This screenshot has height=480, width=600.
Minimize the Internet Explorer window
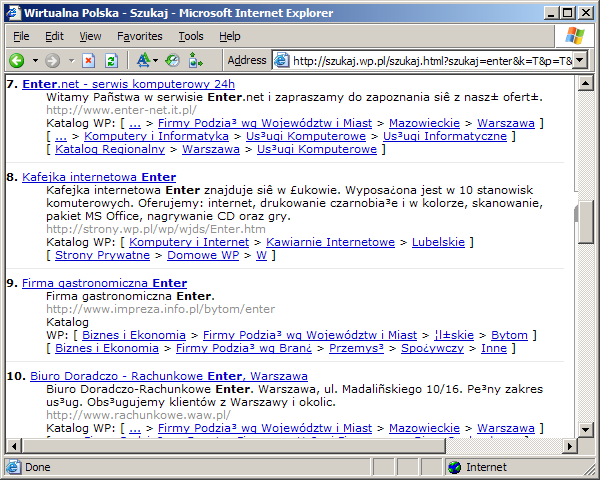click(551, 13)
